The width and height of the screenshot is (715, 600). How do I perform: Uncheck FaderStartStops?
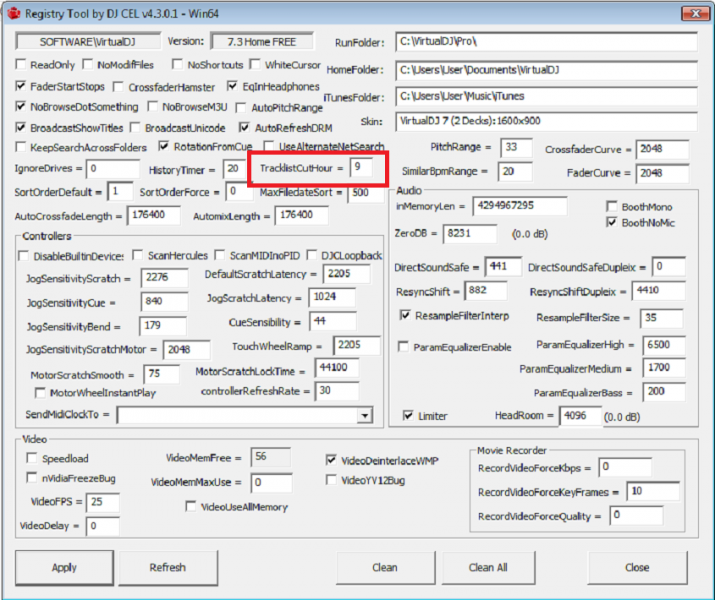(21, 86)
